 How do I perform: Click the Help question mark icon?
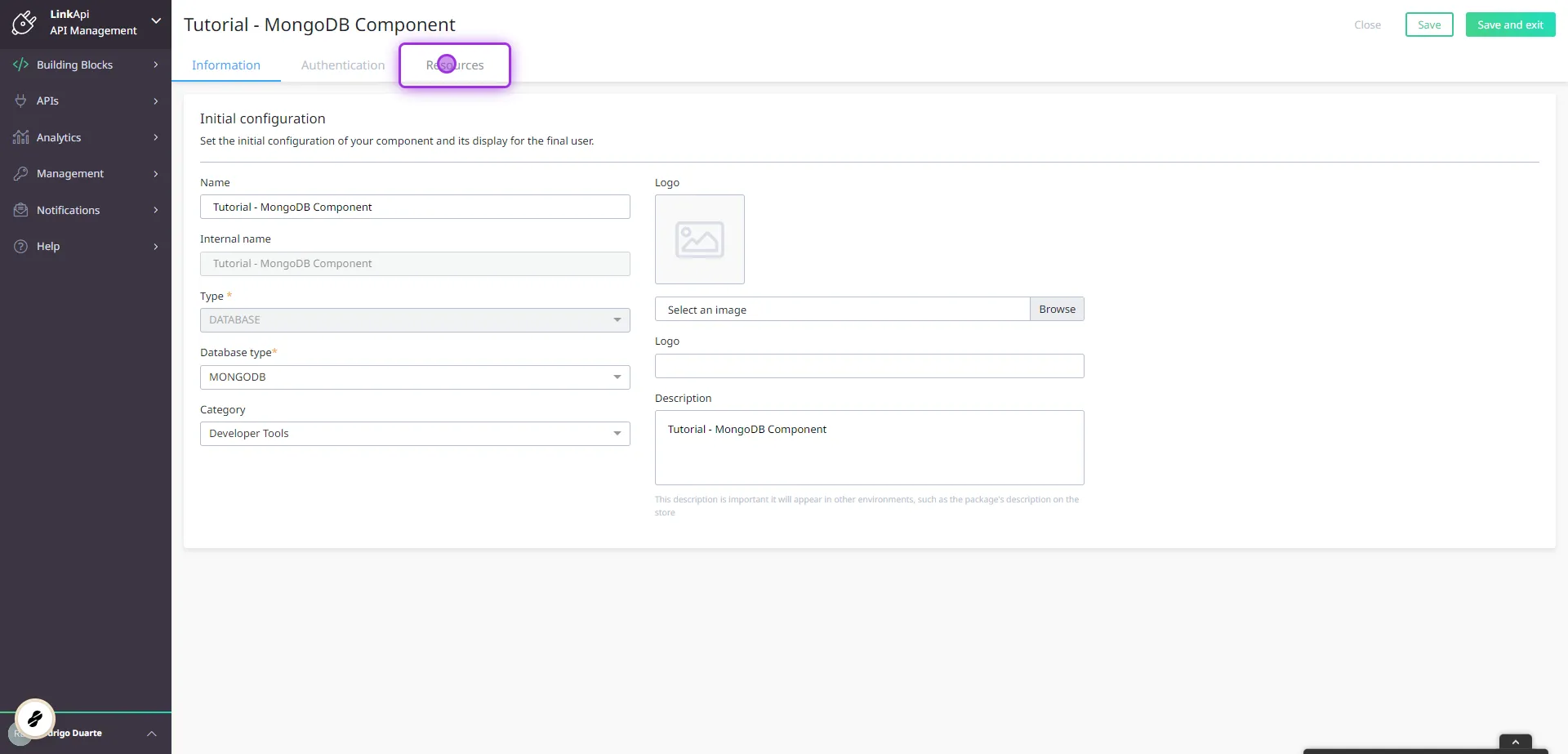click(21, 246)
